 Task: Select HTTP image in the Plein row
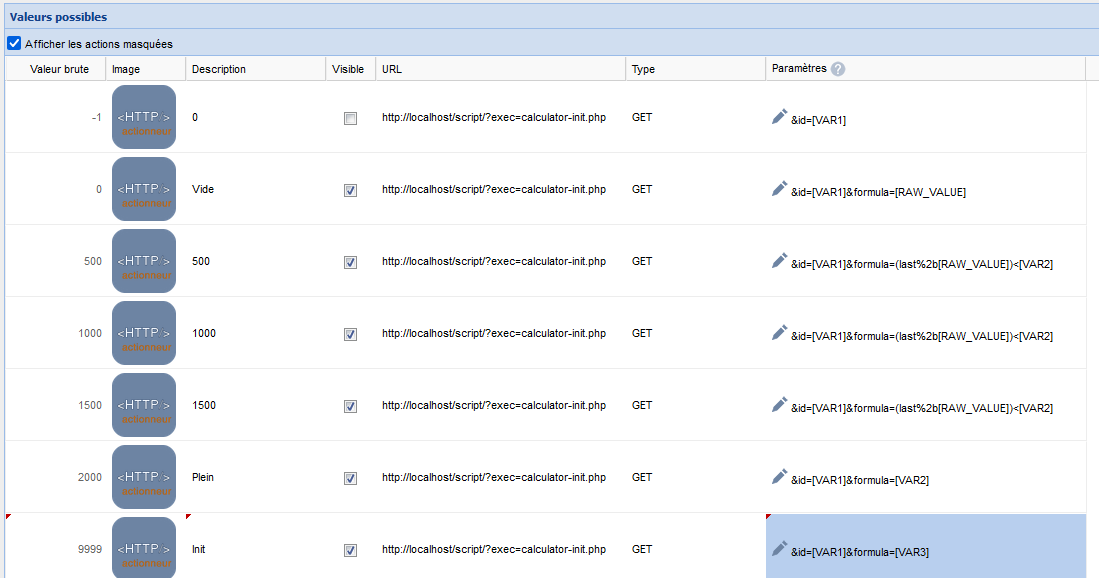tap(144, 477)
